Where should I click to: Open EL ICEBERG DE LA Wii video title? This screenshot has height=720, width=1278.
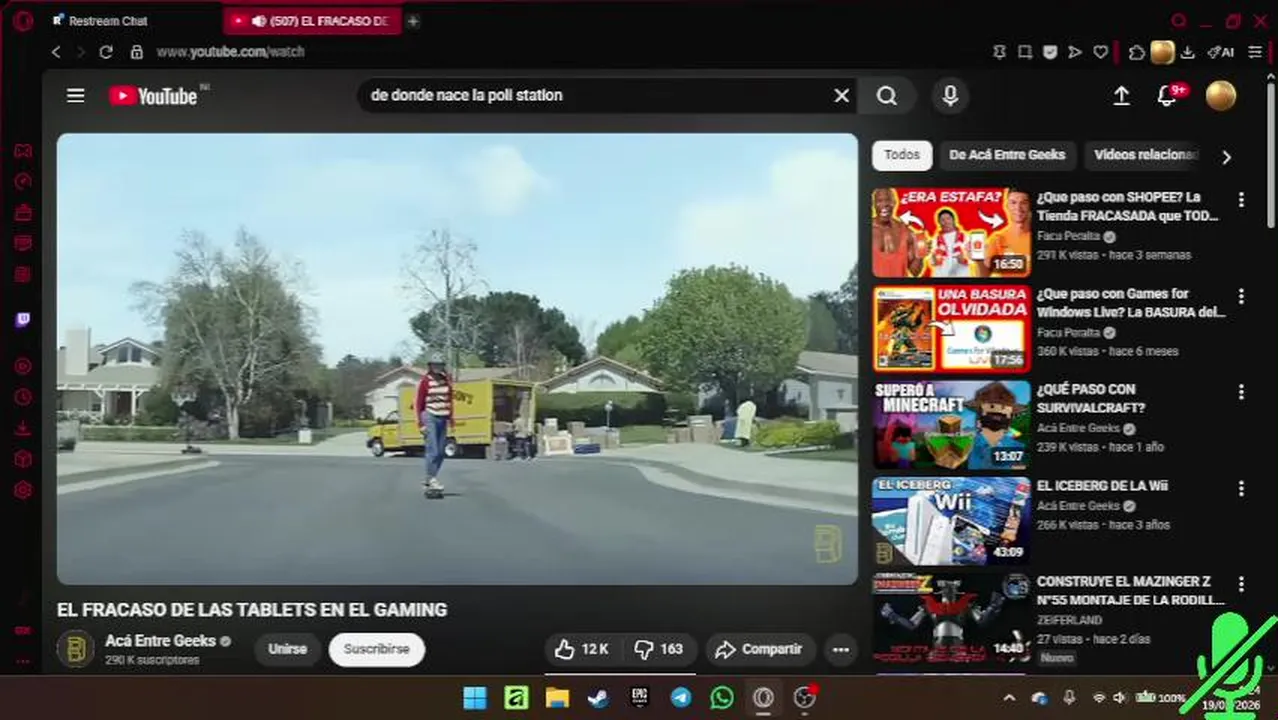click(x=1102, y=486)
